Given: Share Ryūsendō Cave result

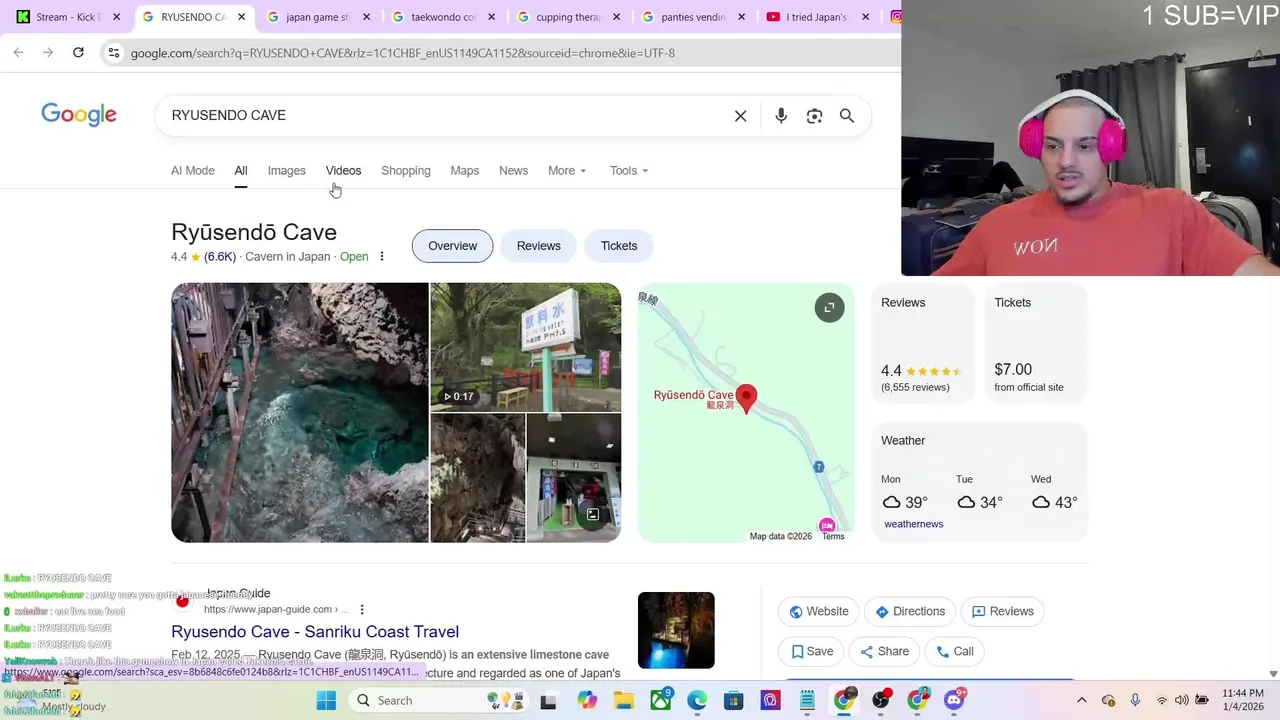Looking at the screenshot, I should click(884, 652).
